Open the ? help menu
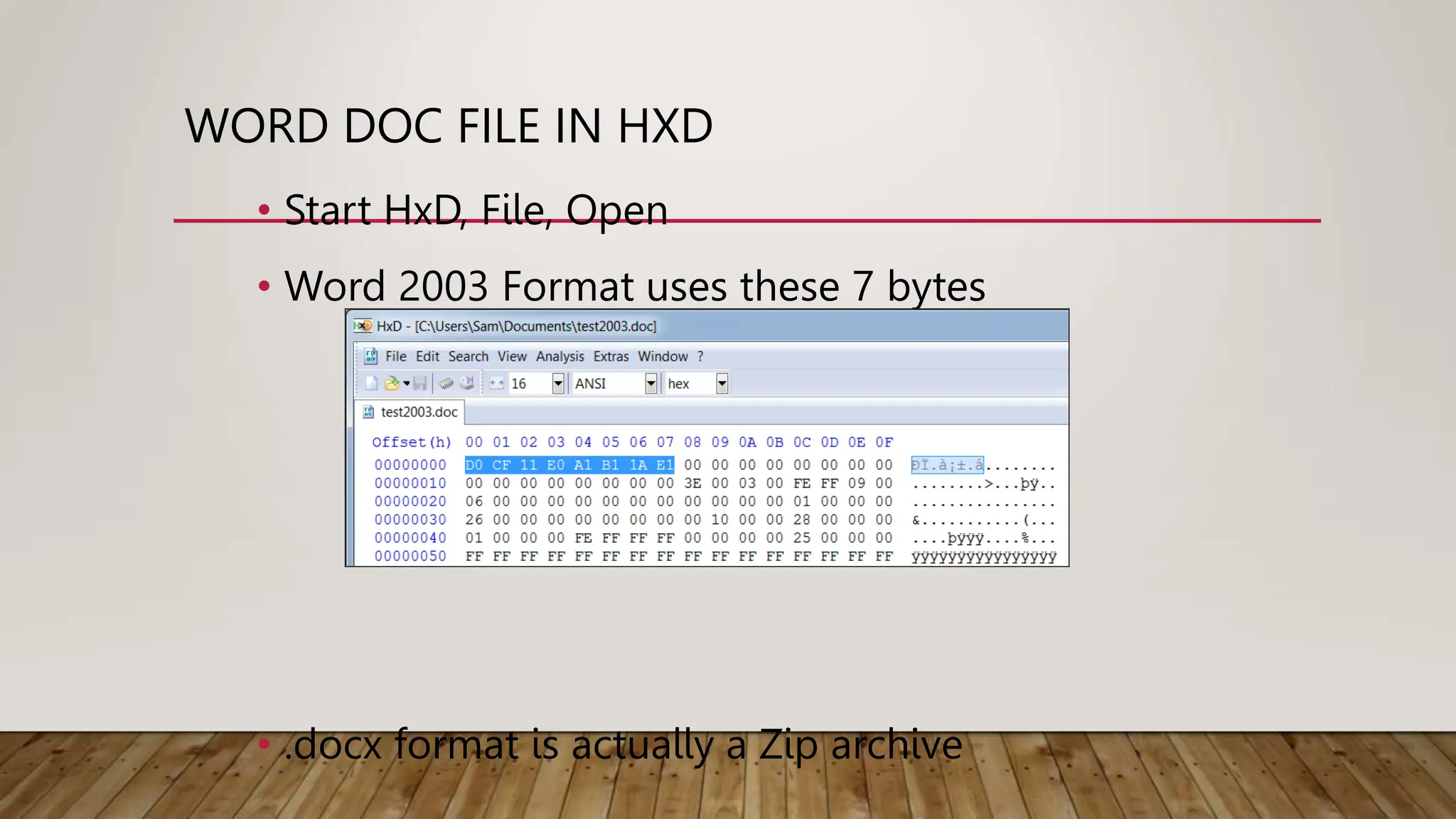The width and height of the screenshot is (1456, 819). pos(700,356)
